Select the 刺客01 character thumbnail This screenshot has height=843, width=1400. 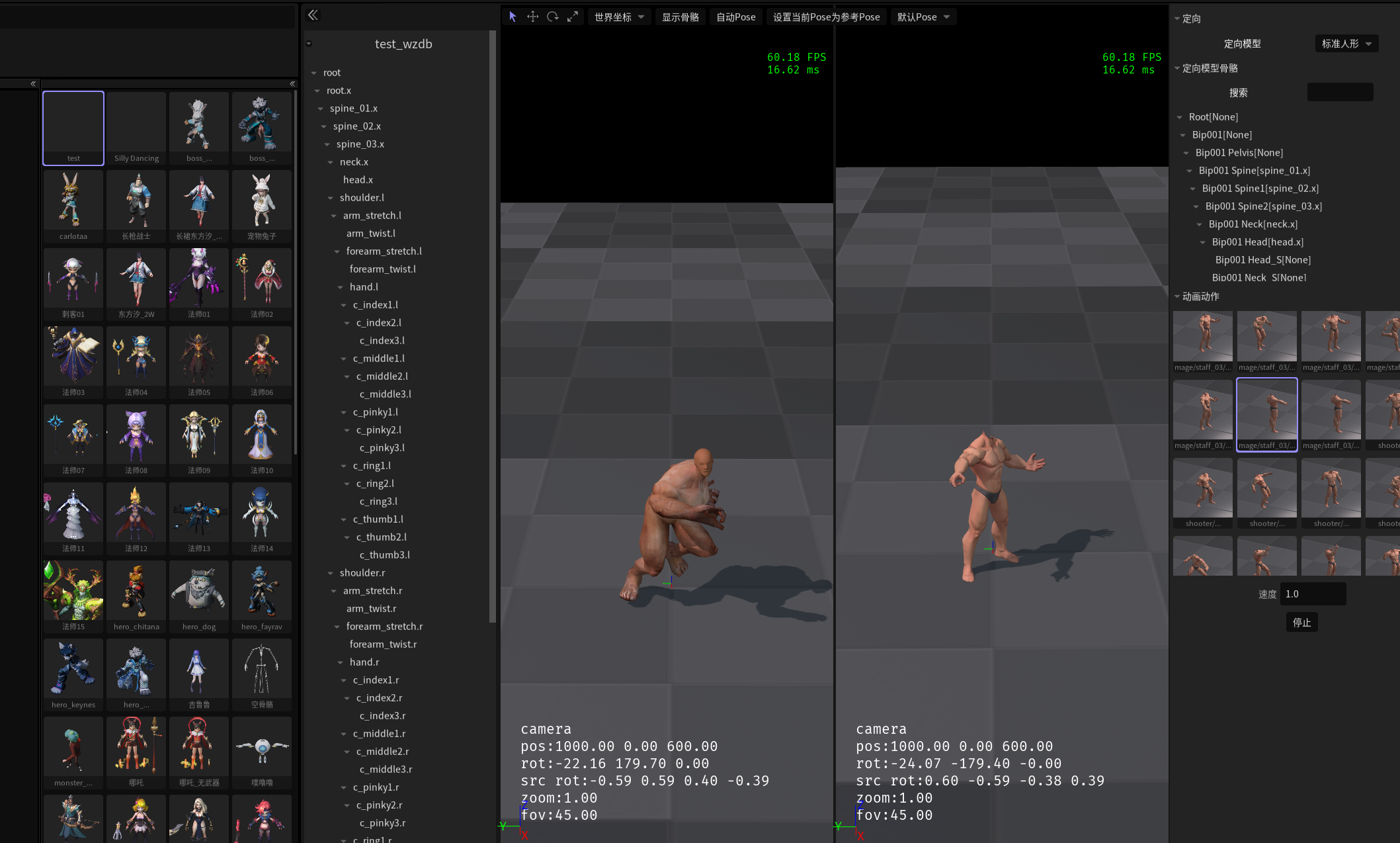73,285
